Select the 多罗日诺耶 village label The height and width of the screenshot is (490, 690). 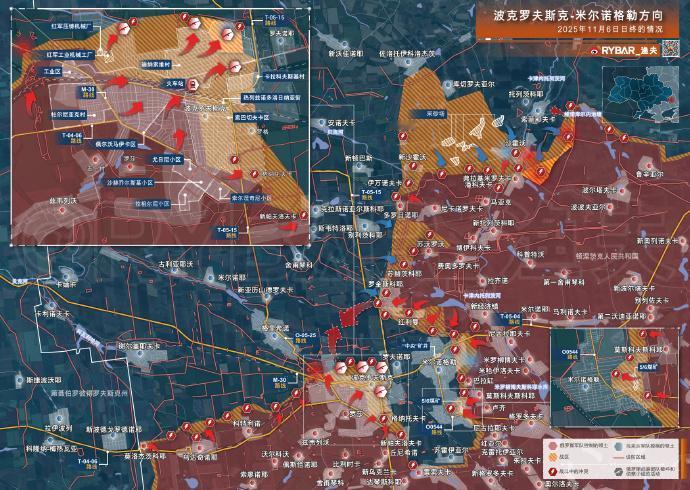point(400,216)
